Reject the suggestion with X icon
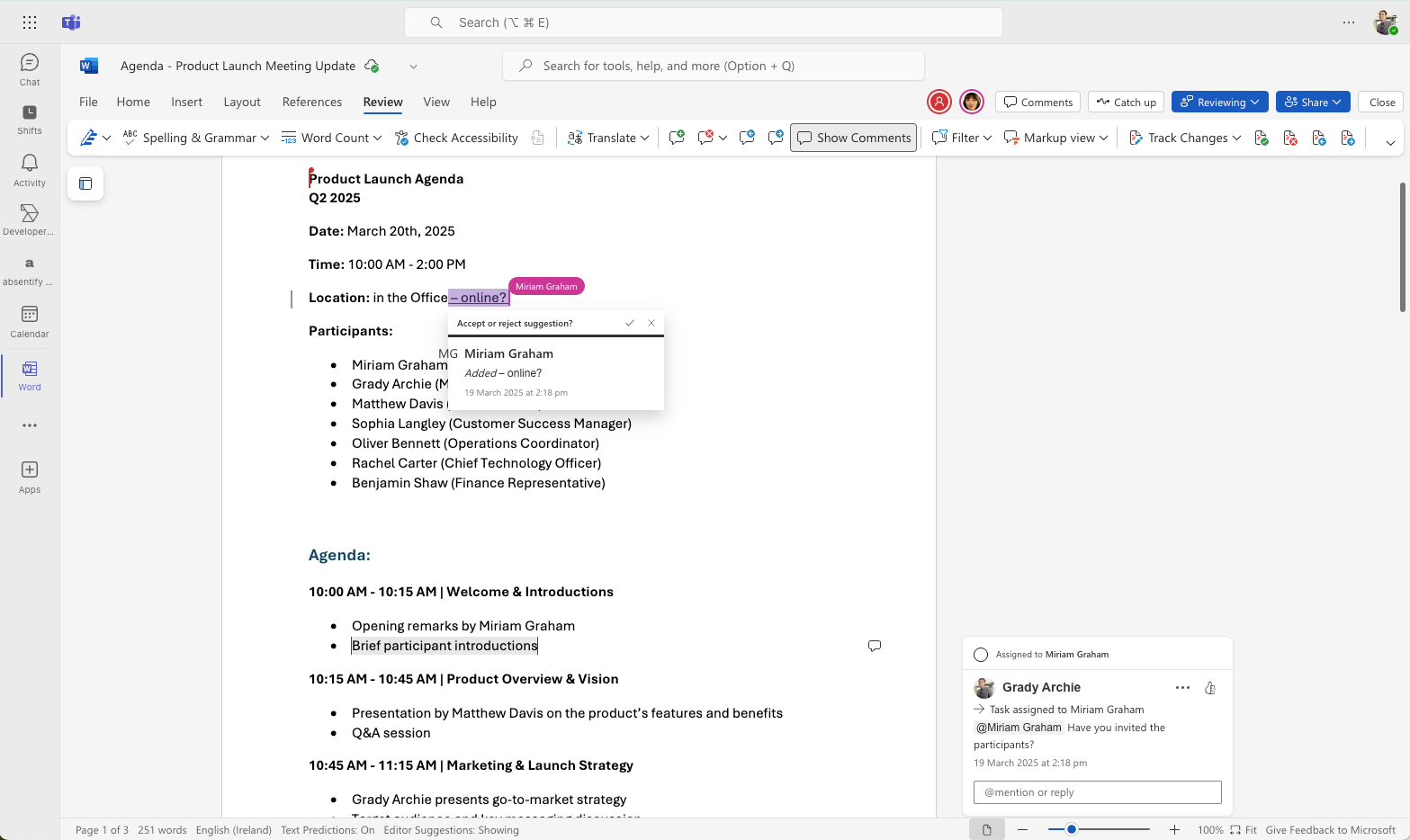The image size is (1410, 840). click(651, 323)
